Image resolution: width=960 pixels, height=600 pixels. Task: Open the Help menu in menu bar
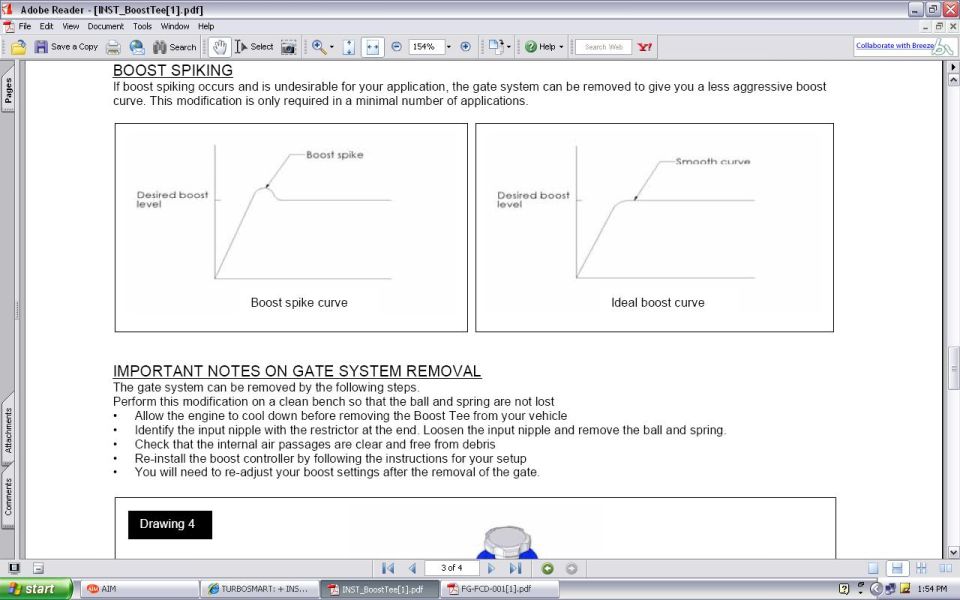pyautogui.click(x=206, y=26)
